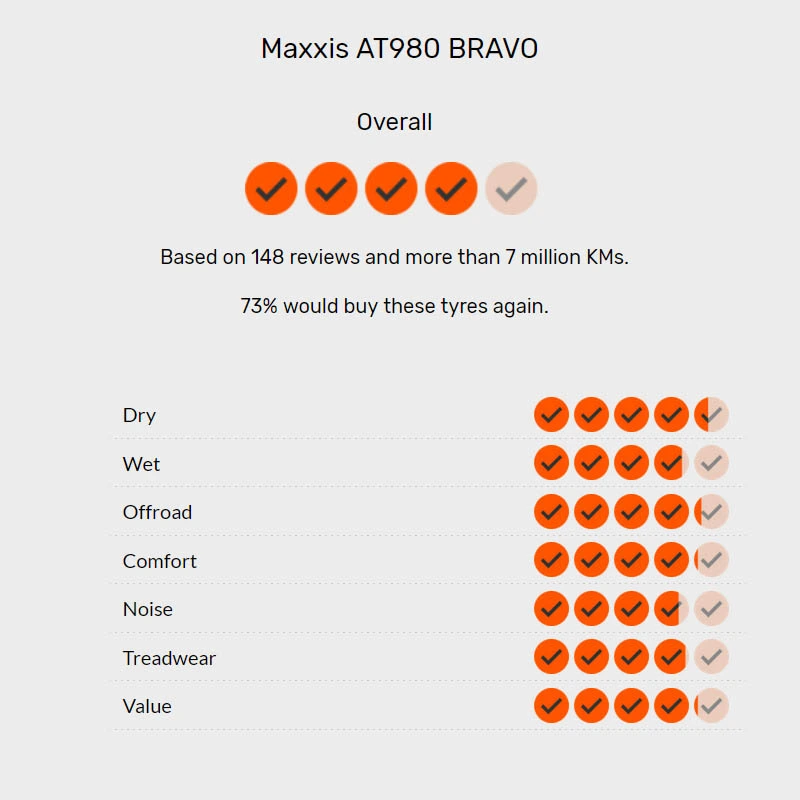Select the Offroad rating label
This screenshot has height=800, width=800.
pyautogui.click(x=157, y=512)
